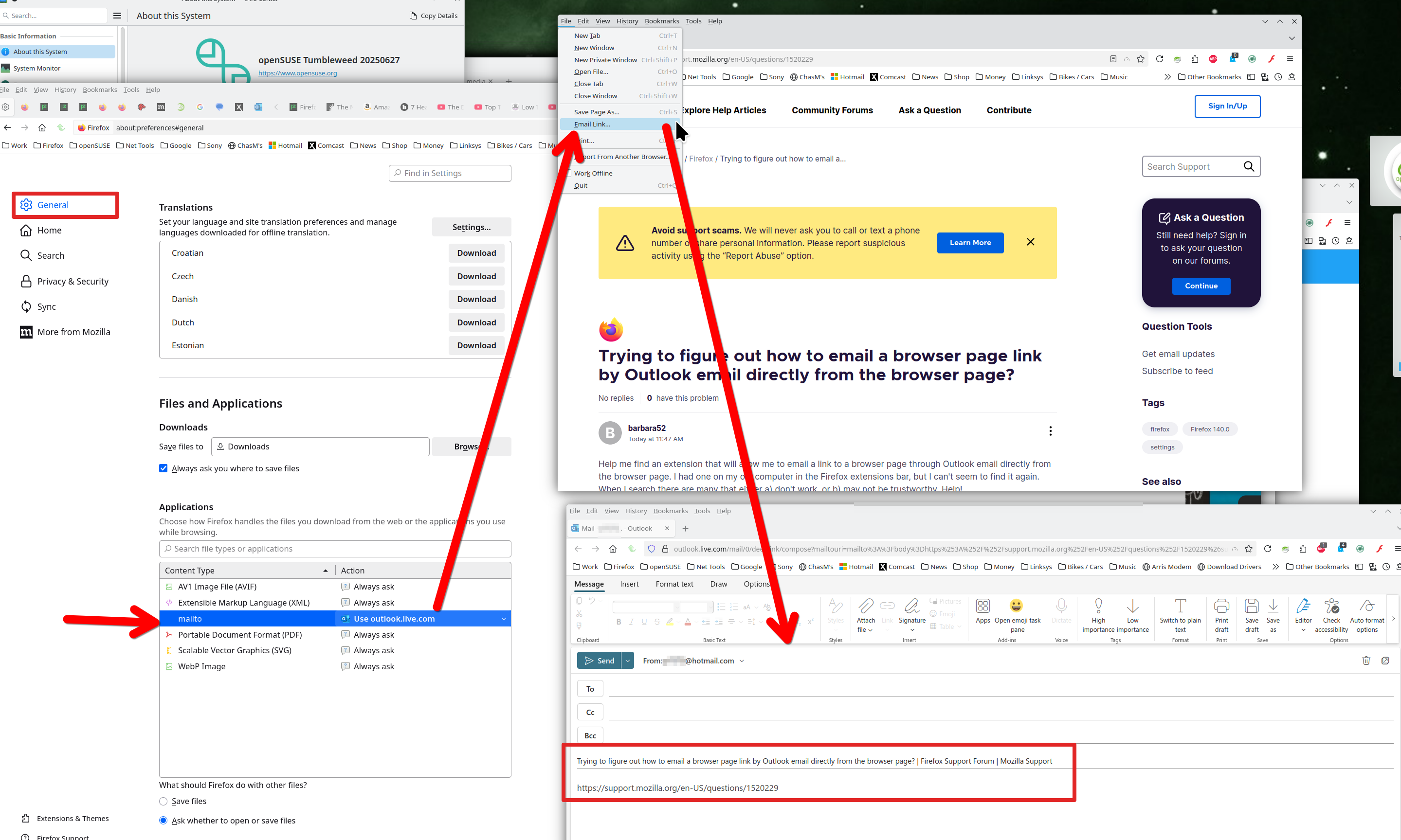Open hamburger menu in Mozilla Support window
1401x840 pixels.
click(x=1290, y=59)
